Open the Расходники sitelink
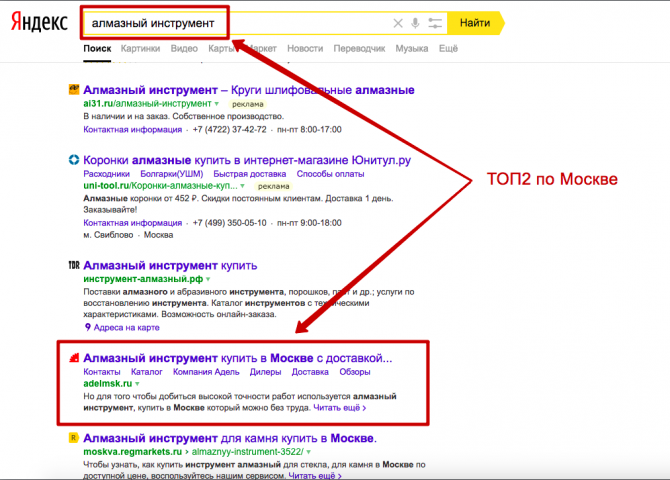 (x=106, y=174)
